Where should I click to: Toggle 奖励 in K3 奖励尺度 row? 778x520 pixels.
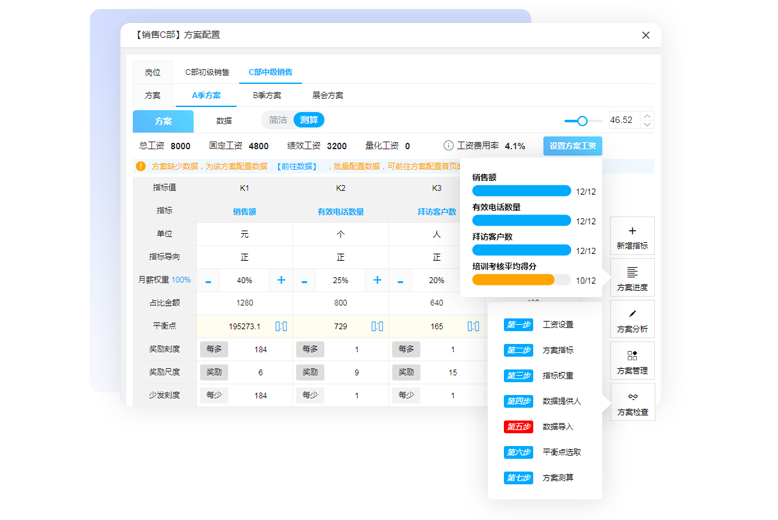tap(406, 372)
